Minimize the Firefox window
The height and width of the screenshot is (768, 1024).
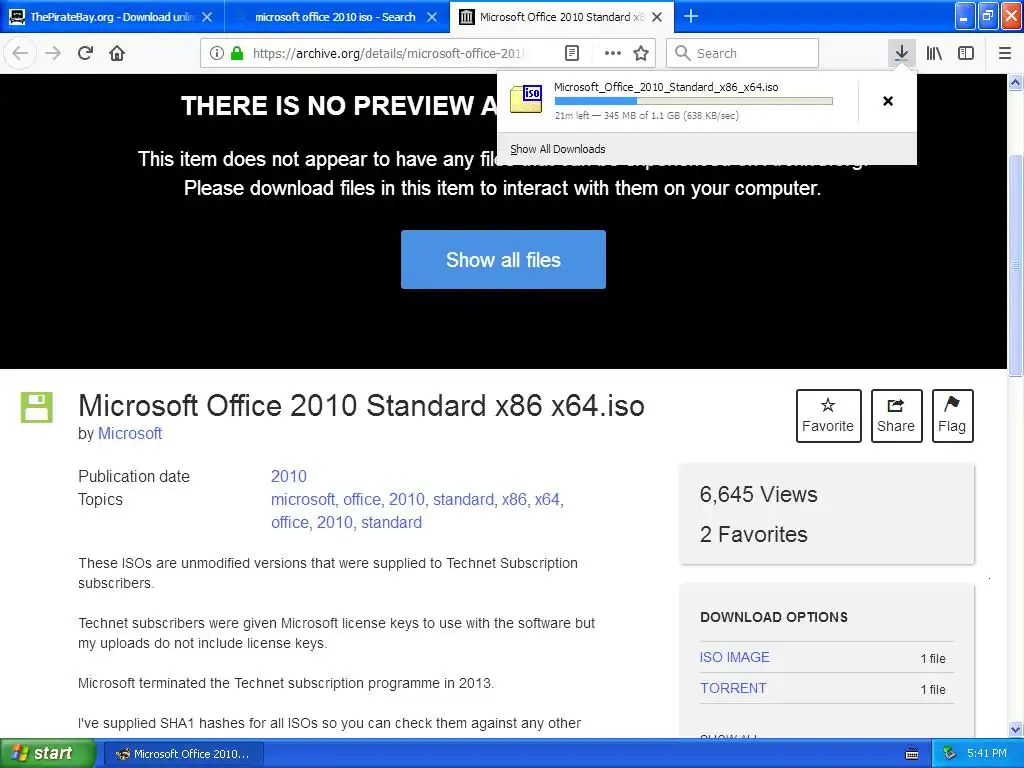(965, 16)
